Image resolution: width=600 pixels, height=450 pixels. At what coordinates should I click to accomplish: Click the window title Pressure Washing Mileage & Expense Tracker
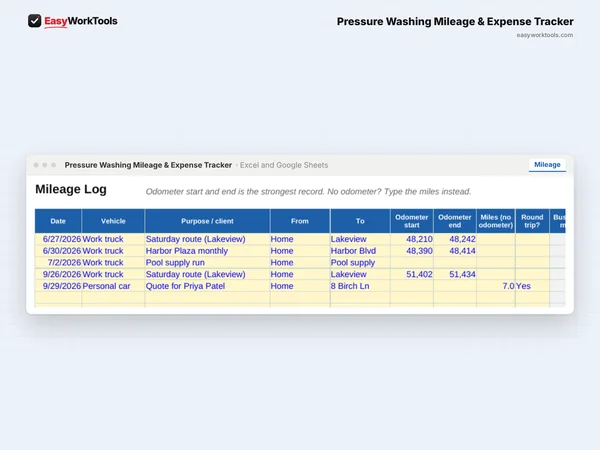tap(148, 165)
